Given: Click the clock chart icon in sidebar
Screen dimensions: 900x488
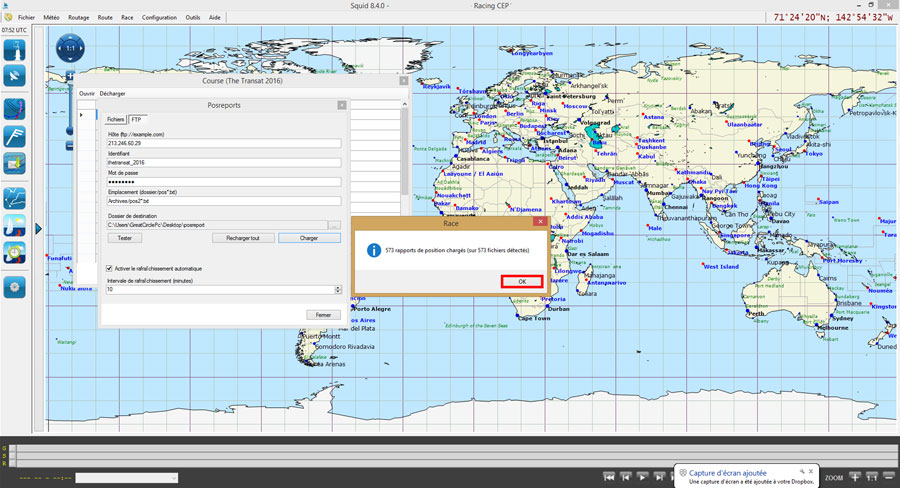Looking at the screenshot, I should tap(15, 251).
